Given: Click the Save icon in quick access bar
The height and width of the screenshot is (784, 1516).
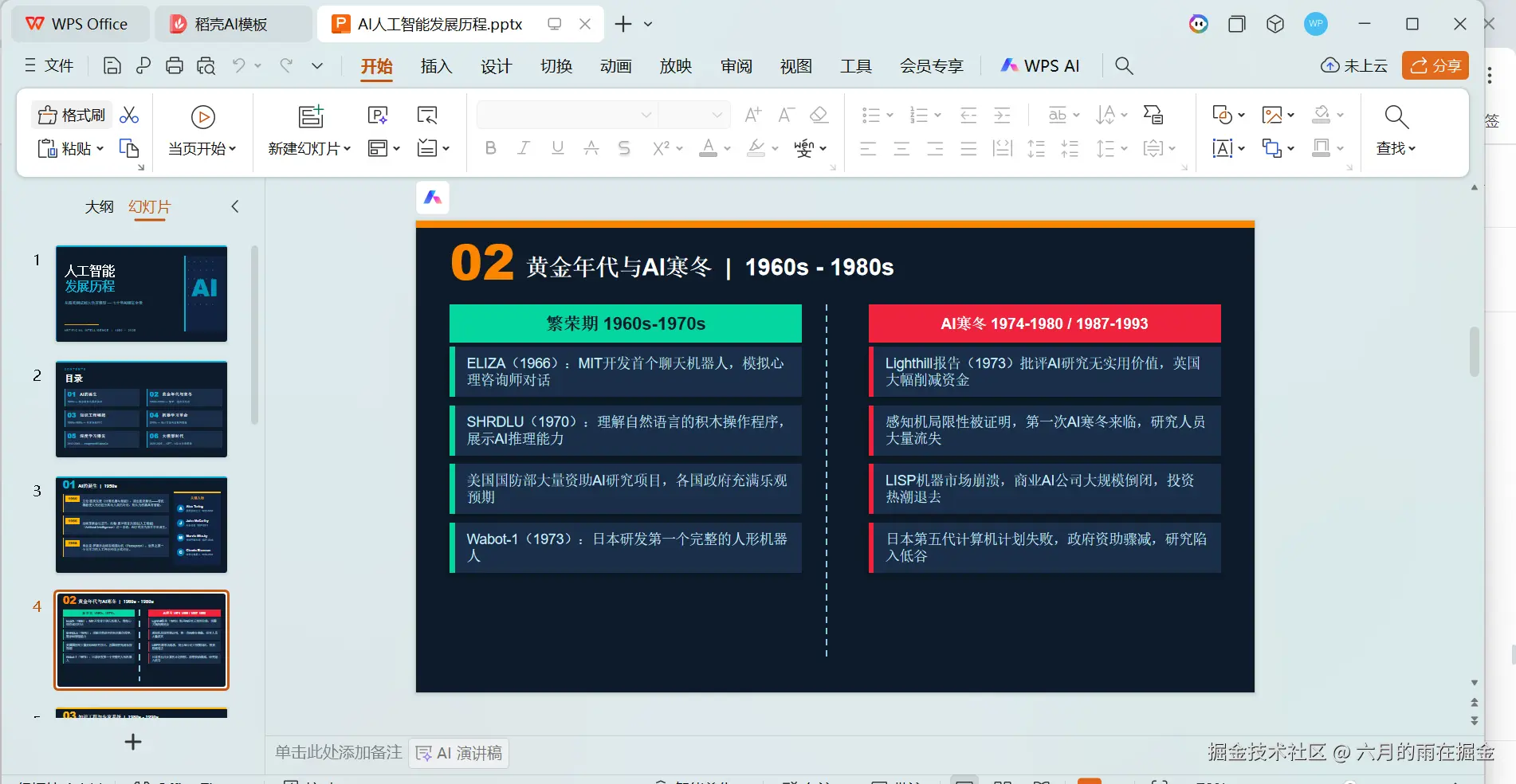Looking at the screenshot, I should (112, 66).
